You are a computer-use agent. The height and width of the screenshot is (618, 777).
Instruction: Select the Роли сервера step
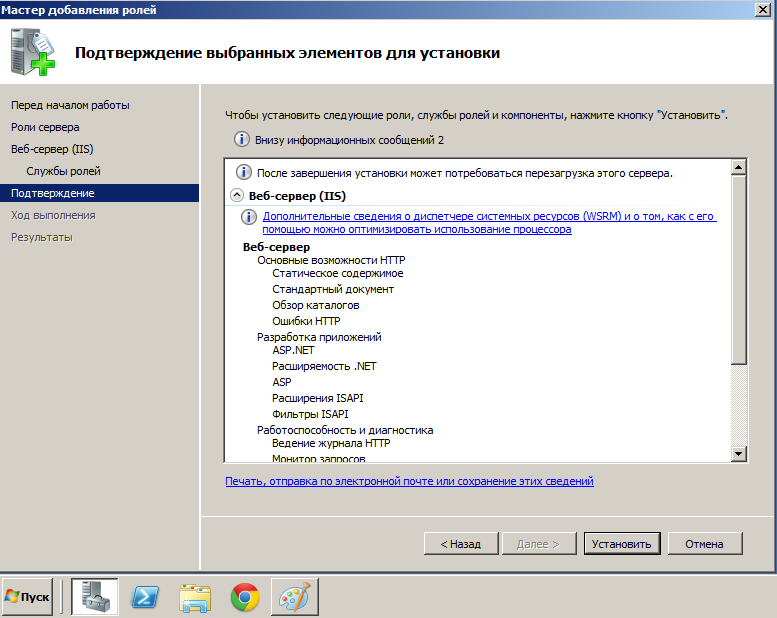tap(45, 127)
